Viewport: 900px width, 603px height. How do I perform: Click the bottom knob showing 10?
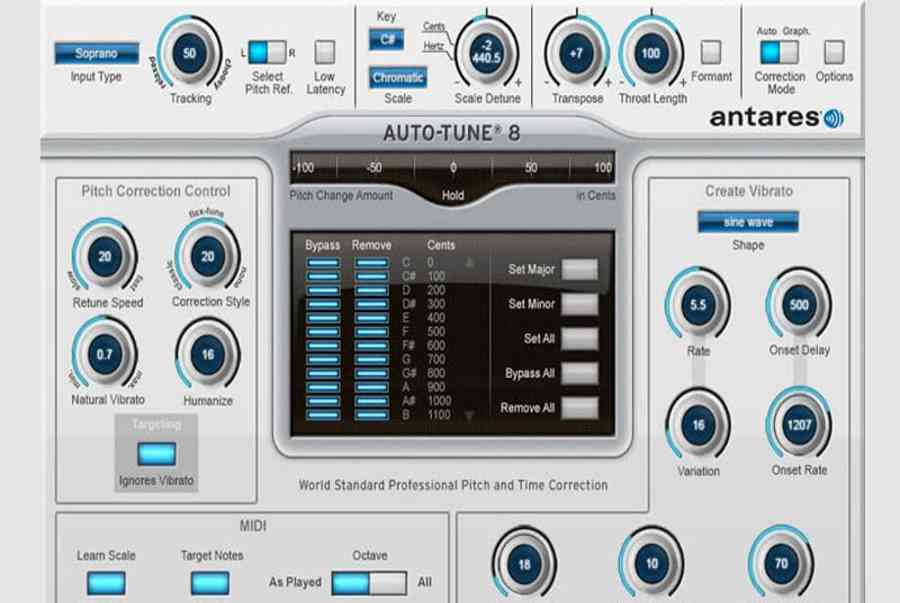pos(651,563)
